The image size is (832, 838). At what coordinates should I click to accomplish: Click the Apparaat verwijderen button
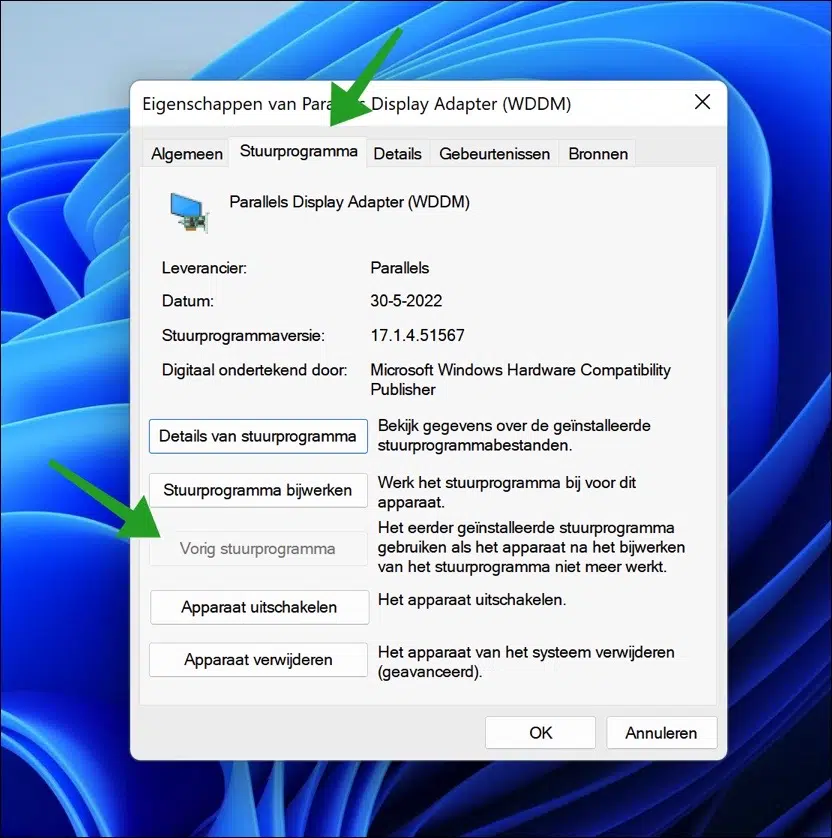pos(258,659)
